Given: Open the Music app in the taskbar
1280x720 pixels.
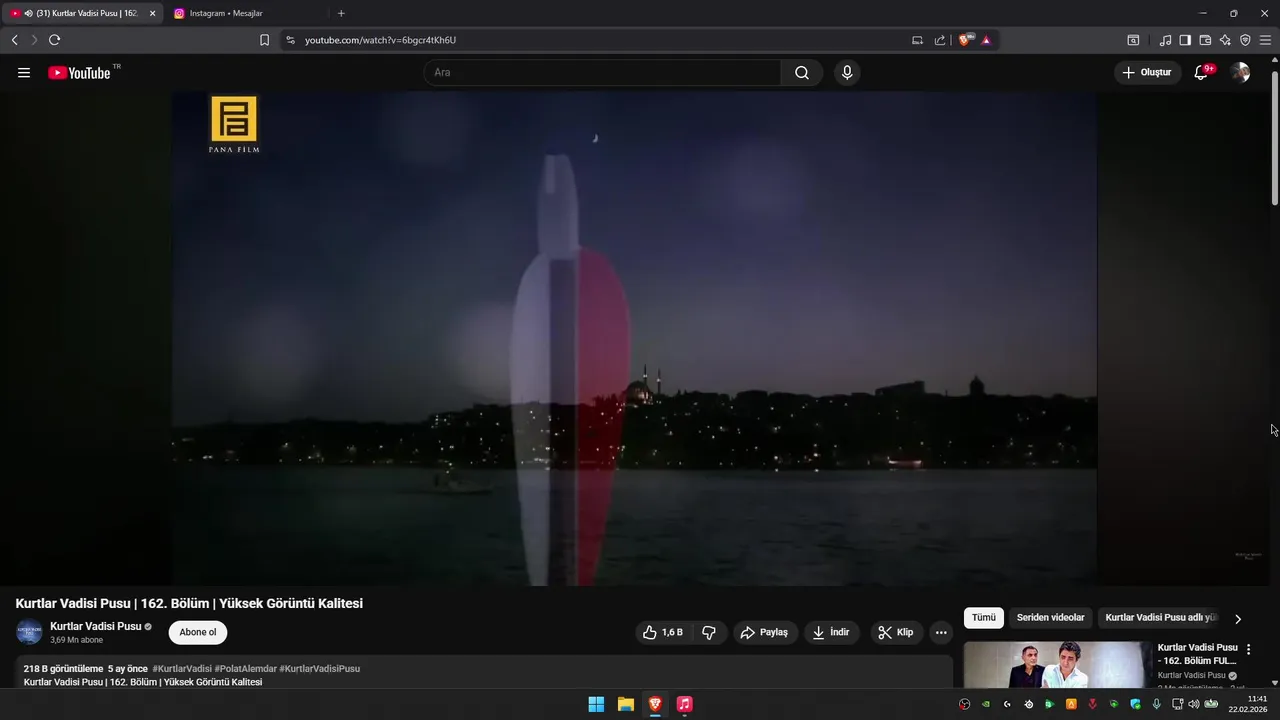Looking at the screenshot, I should point(684,704).
